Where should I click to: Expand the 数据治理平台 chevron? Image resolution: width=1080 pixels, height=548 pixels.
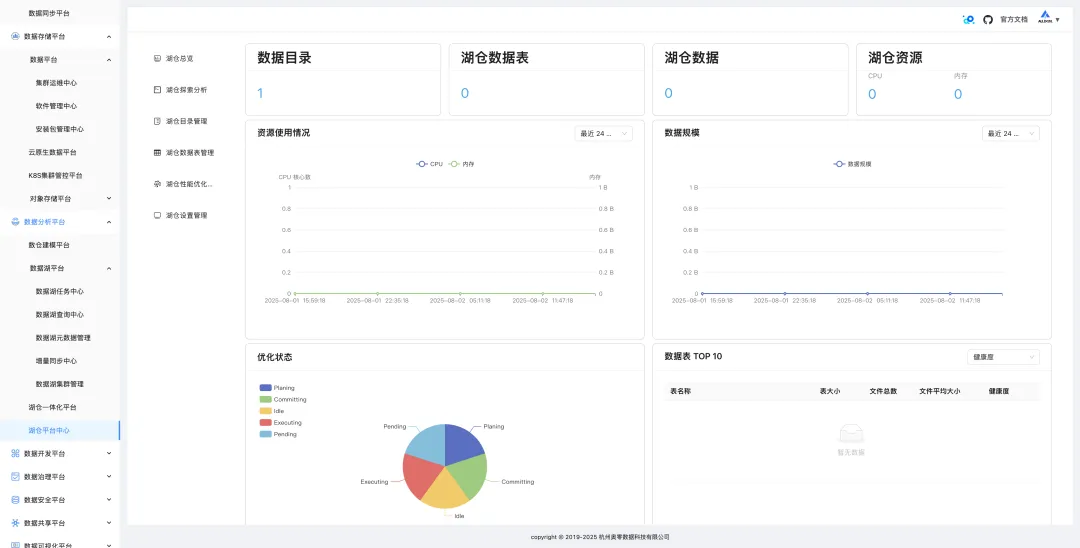pyautogui.click(x=109, y=476)
